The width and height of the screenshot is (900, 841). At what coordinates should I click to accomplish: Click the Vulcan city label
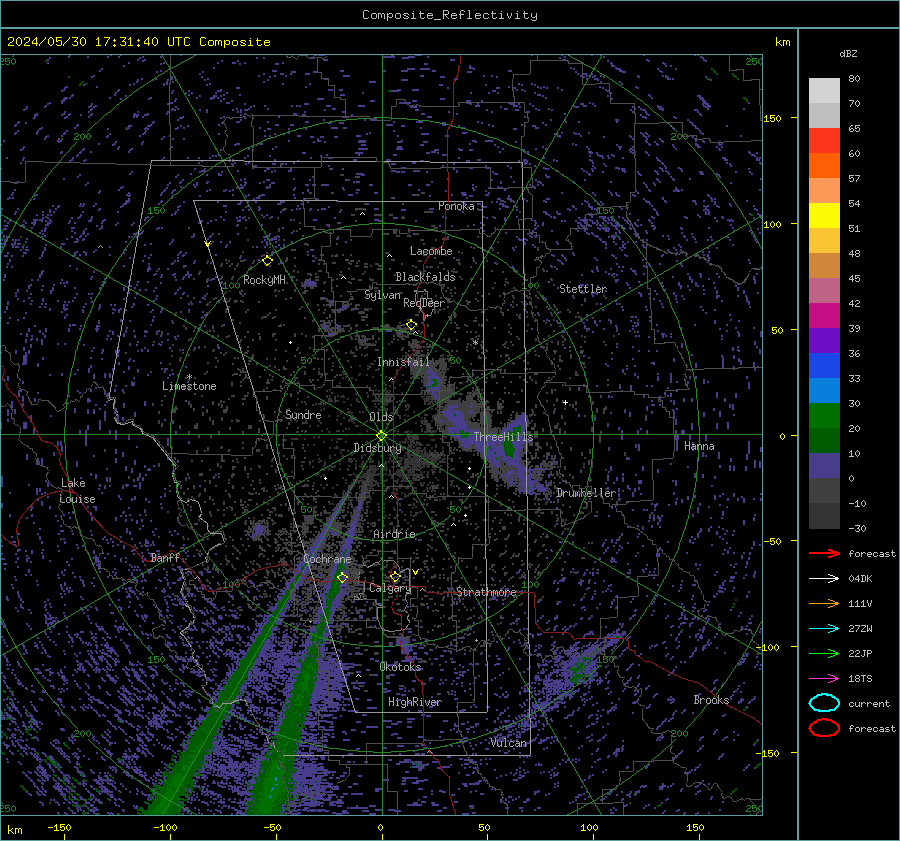508,743
